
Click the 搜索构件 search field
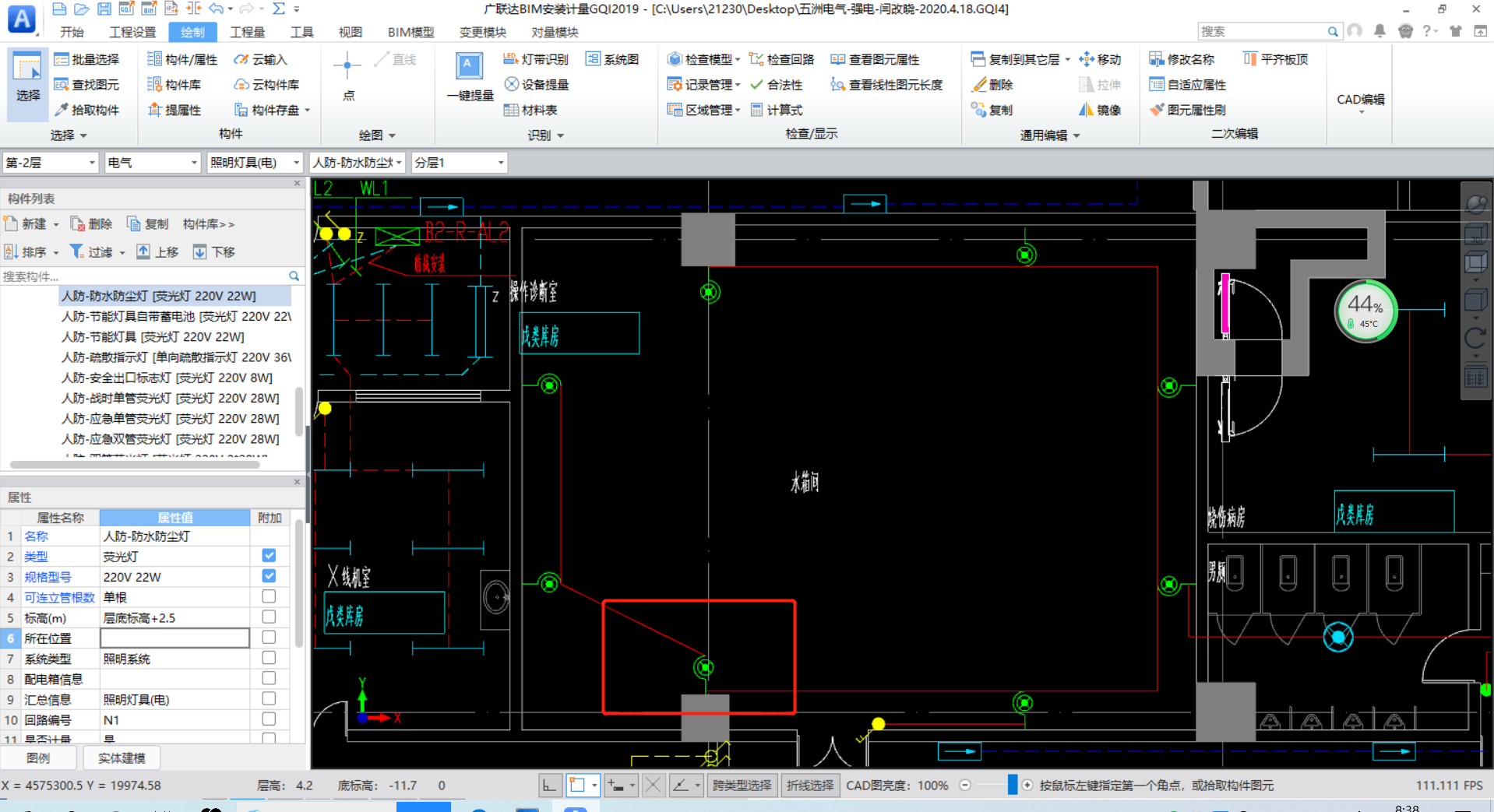[152, 276]
